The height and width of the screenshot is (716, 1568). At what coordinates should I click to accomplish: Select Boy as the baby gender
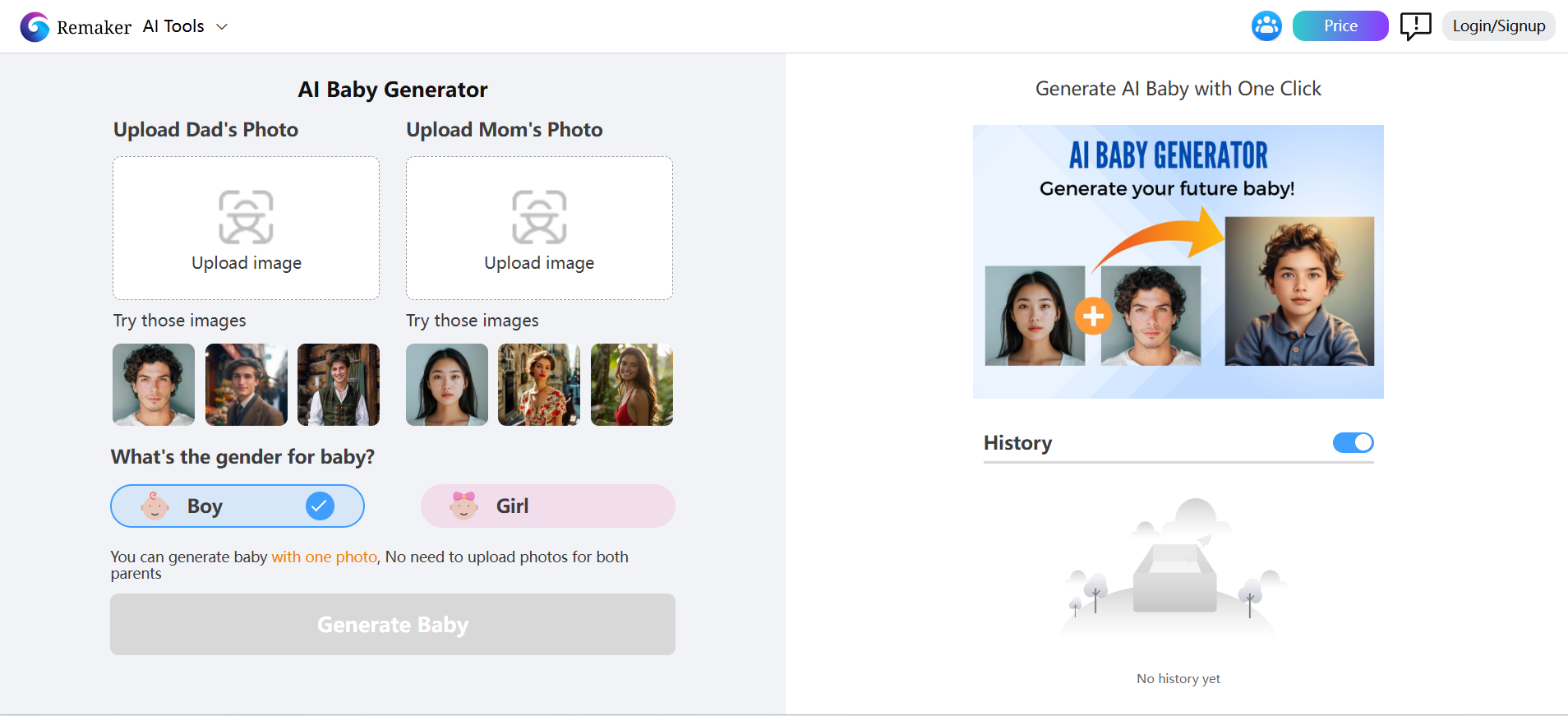pos(238,506)
